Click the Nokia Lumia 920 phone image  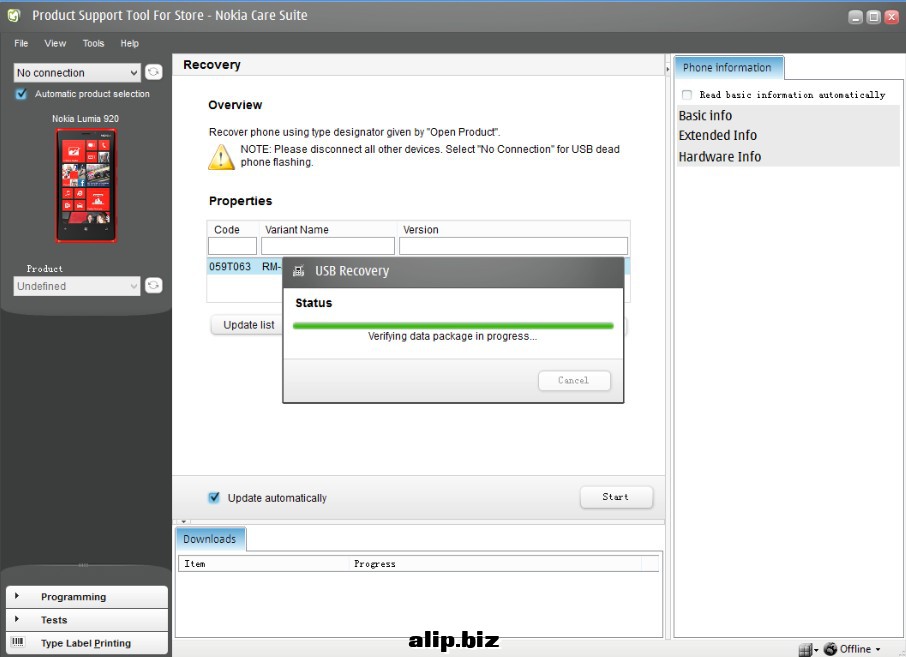click(x=86, y=185)
